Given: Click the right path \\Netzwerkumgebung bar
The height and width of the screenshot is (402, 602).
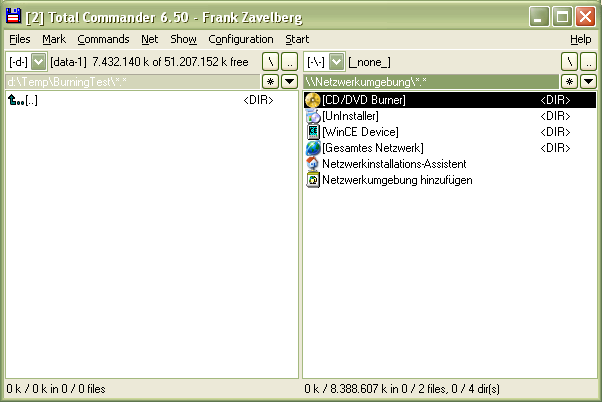Looking at the screenshot, I should coord(431,82).
